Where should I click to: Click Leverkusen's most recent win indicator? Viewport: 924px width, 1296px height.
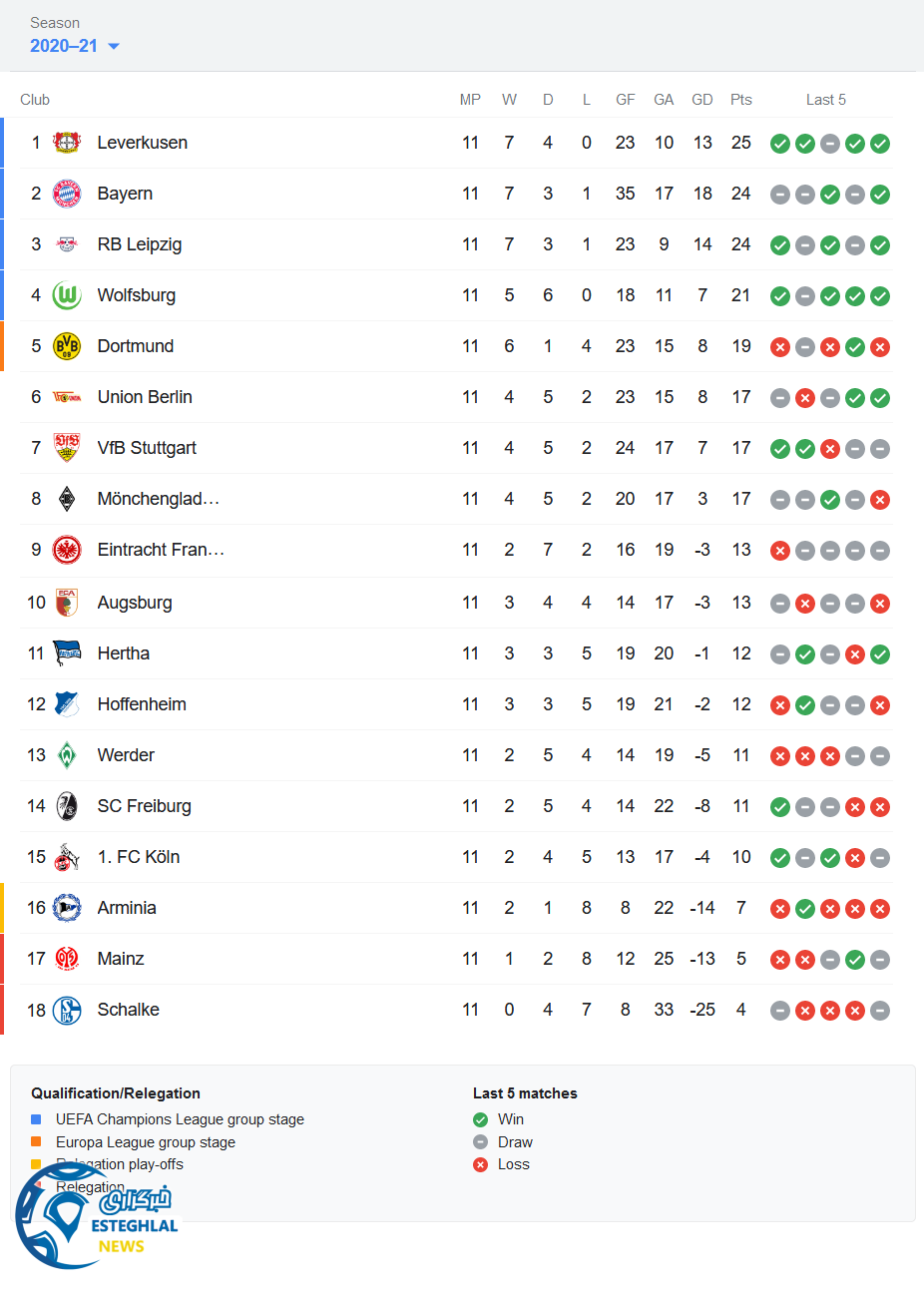(880, 144)
